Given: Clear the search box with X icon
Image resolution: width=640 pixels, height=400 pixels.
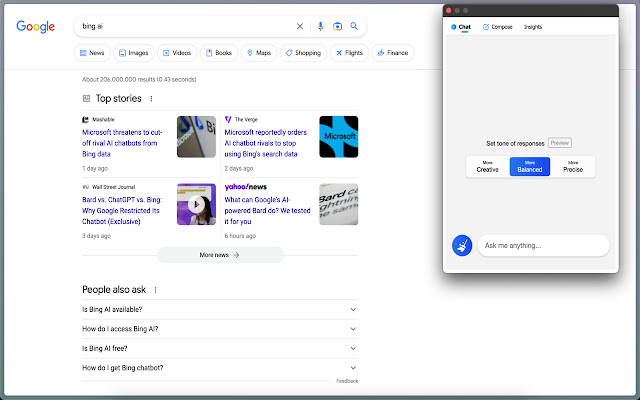Looking at the screenshot, I should click(300, 26).
